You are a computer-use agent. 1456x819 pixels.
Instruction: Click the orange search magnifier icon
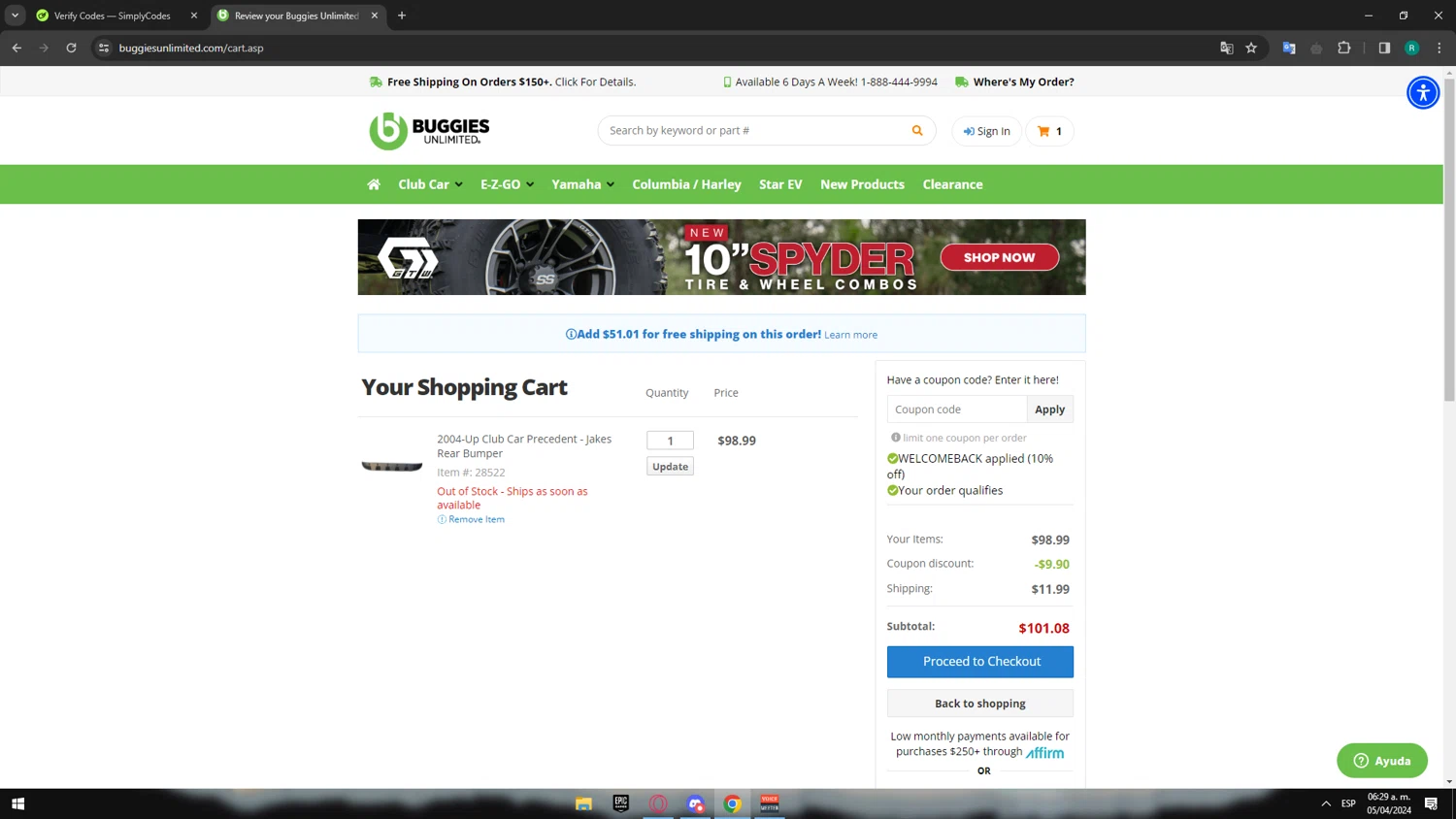coord(917,130)
